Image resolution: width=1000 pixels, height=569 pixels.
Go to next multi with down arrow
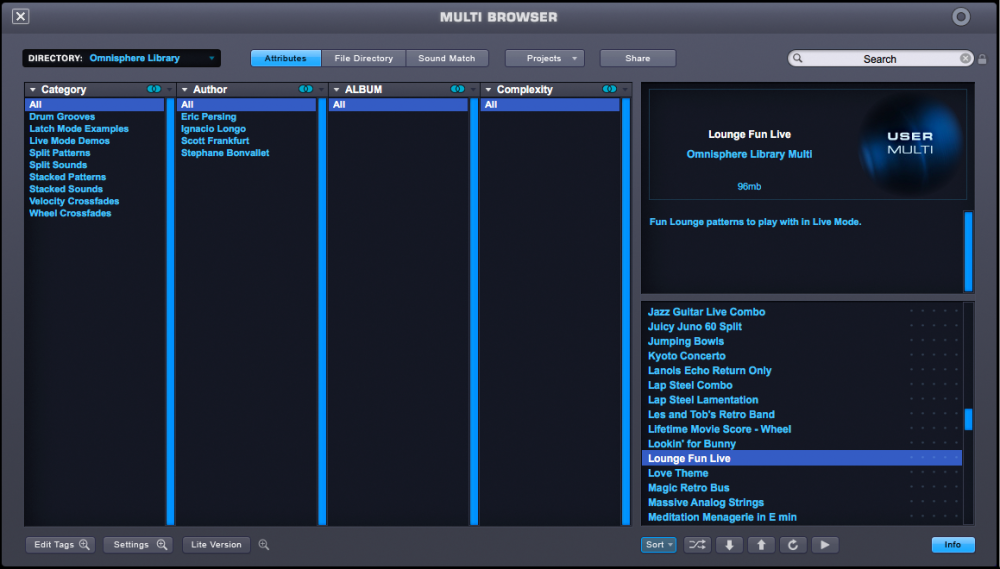729,545
